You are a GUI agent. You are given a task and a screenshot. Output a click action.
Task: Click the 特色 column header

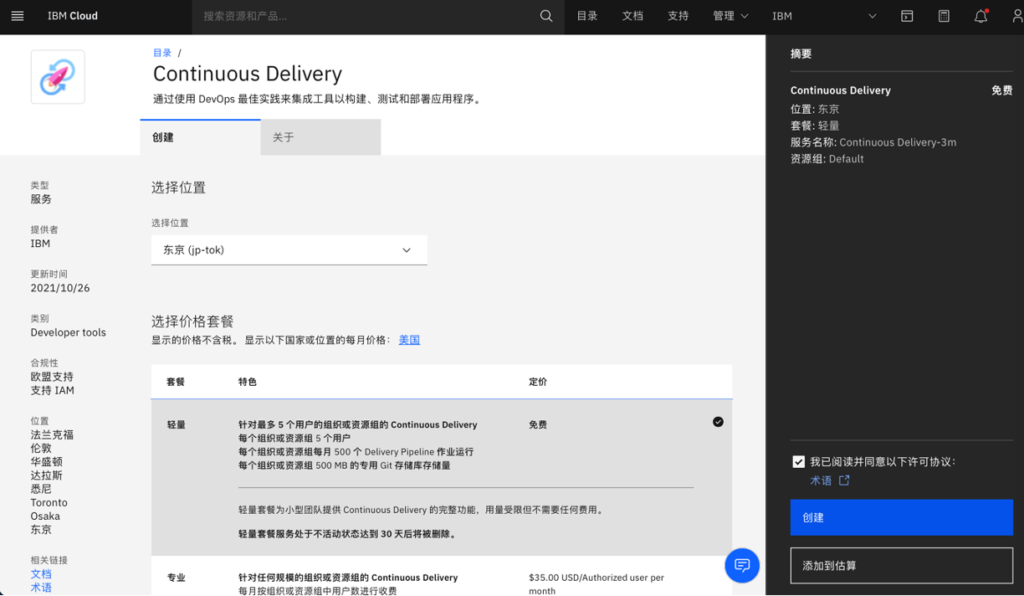[248, 382]
